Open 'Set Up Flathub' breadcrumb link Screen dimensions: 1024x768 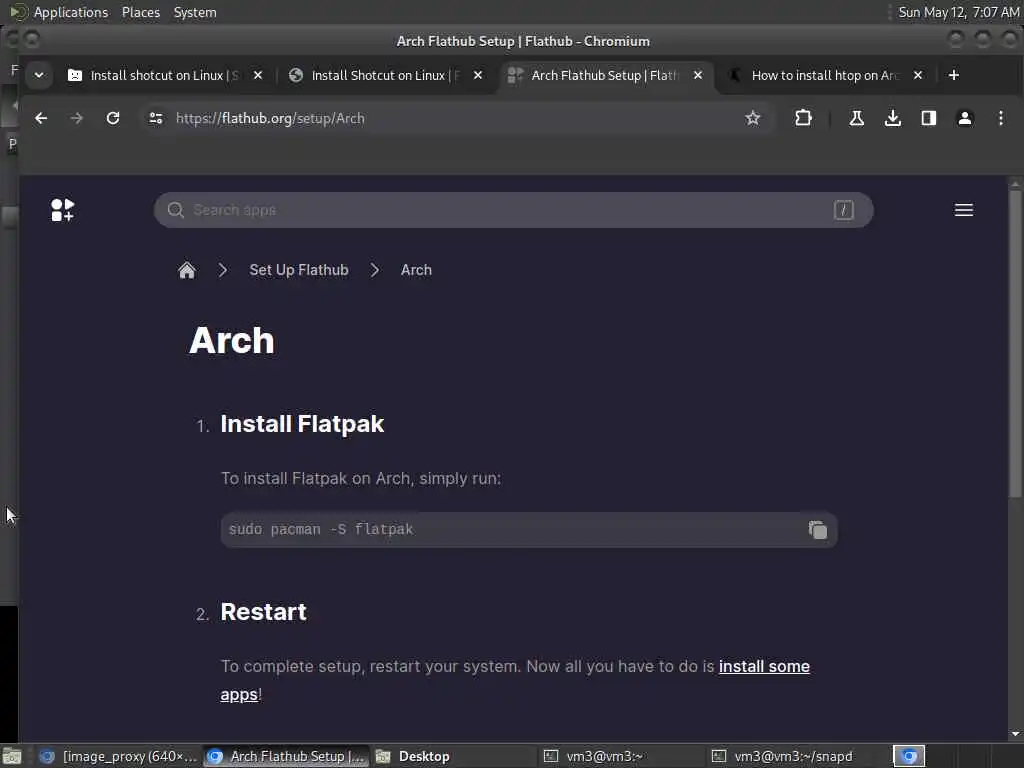[298, 270]
